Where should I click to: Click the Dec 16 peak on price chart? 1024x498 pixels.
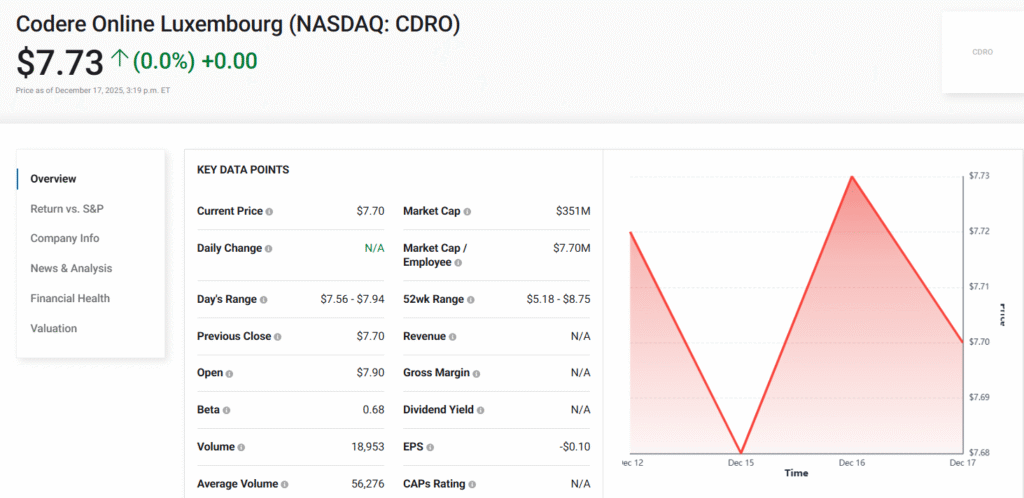[x=851, y=177]
